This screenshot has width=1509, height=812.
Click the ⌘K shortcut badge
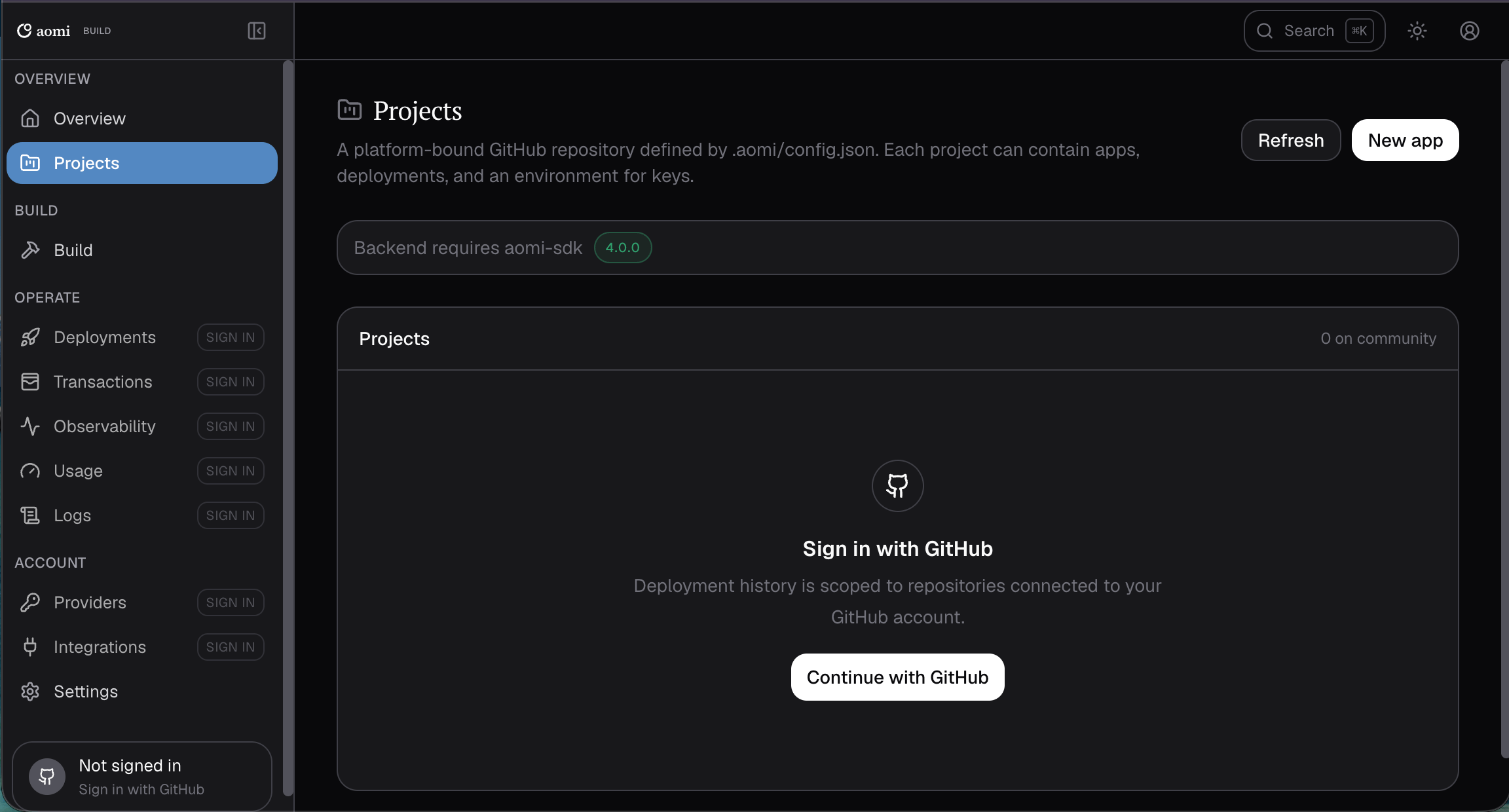pyautogui.click(x=1360, y=31)
